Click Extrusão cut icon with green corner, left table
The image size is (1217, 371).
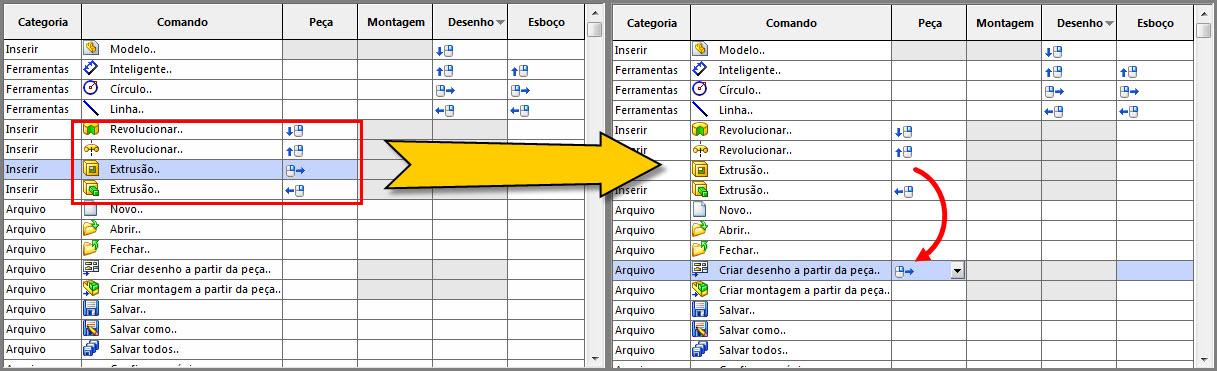(x=90, y=189)
